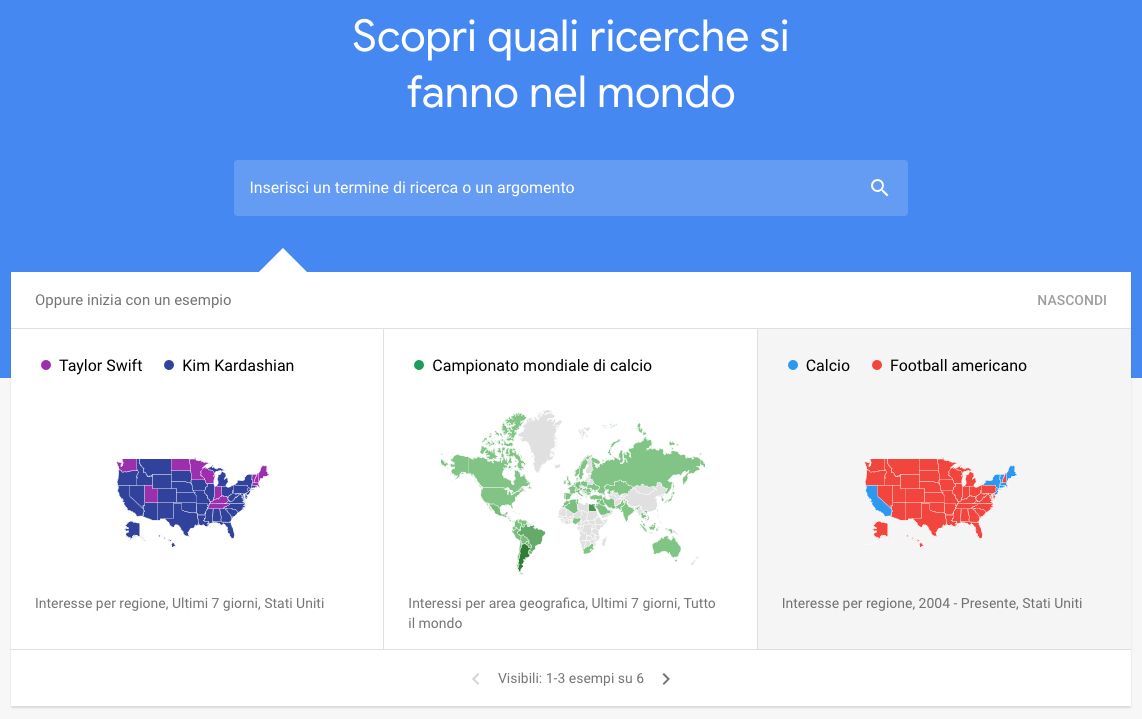Open the world map for Campionato mondiale

[571, 490]
